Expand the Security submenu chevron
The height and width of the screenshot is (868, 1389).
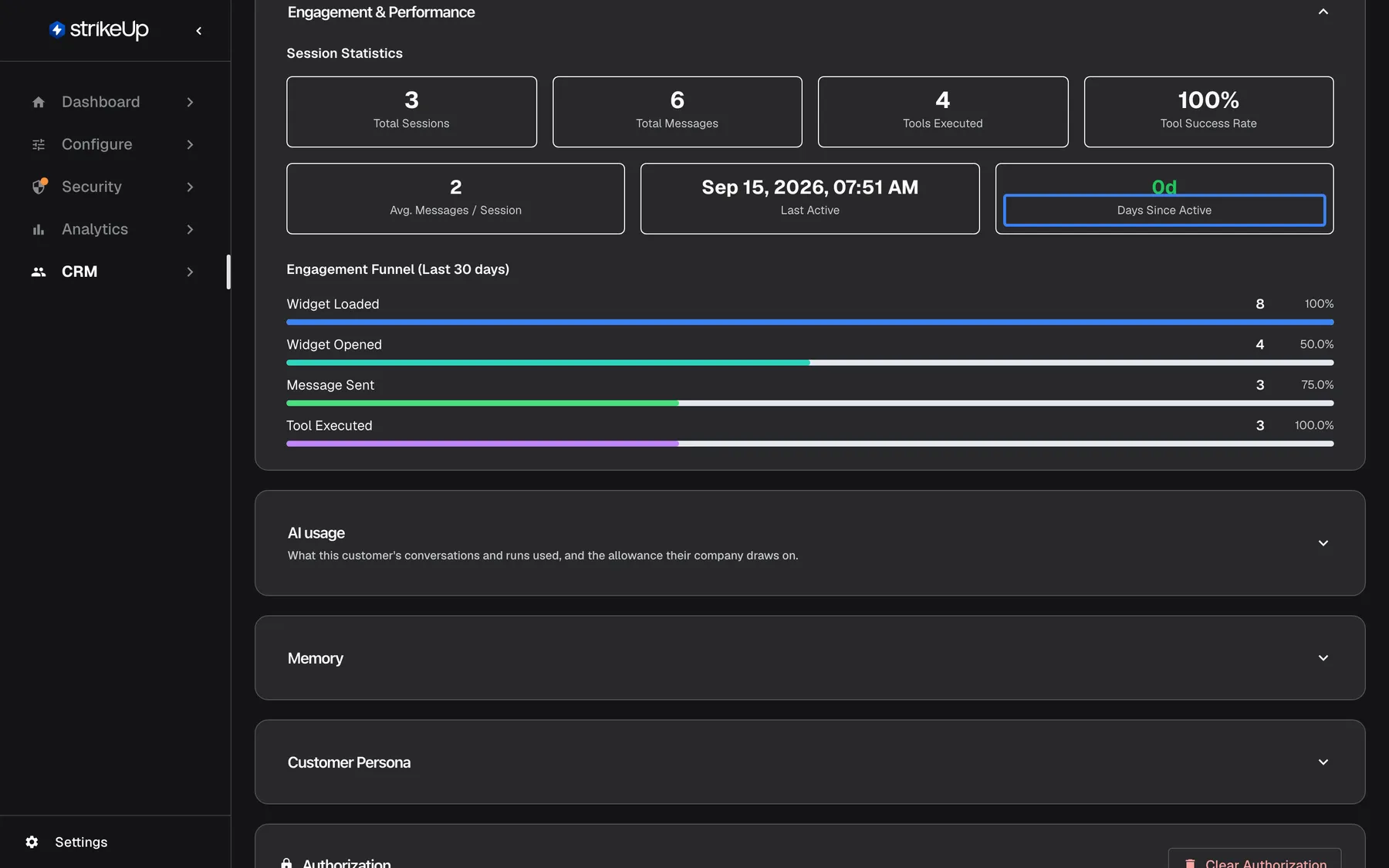(x=190, y=187)
